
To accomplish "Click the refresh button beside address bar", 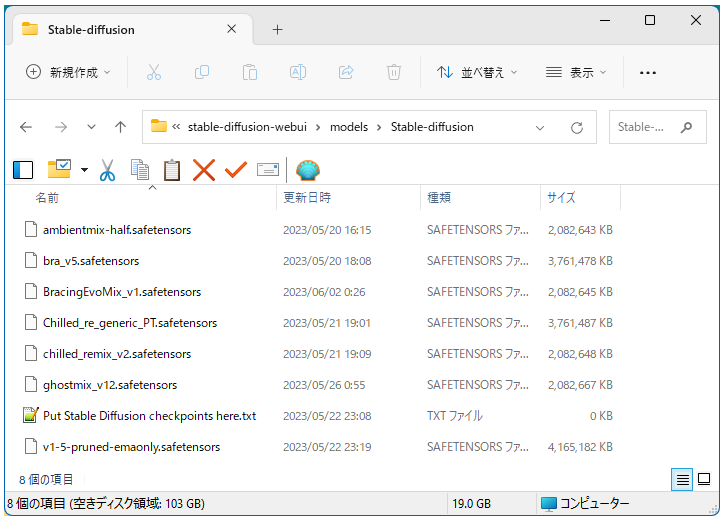I will tap(577, 127).
